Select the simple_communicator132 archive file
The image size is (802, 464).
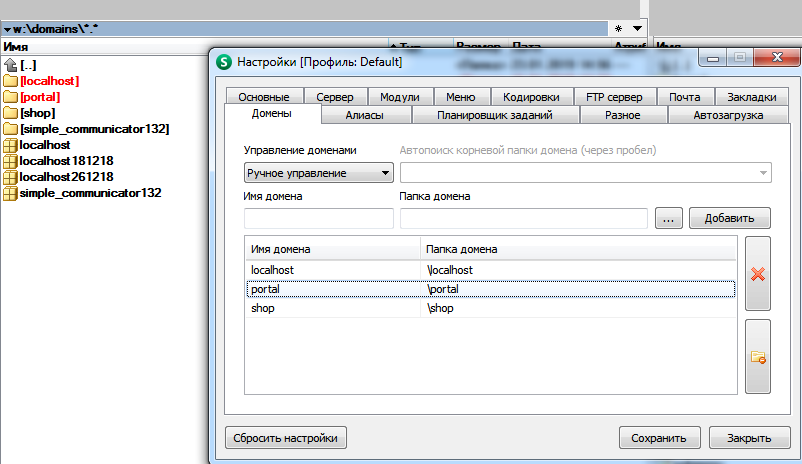point(90,193)
